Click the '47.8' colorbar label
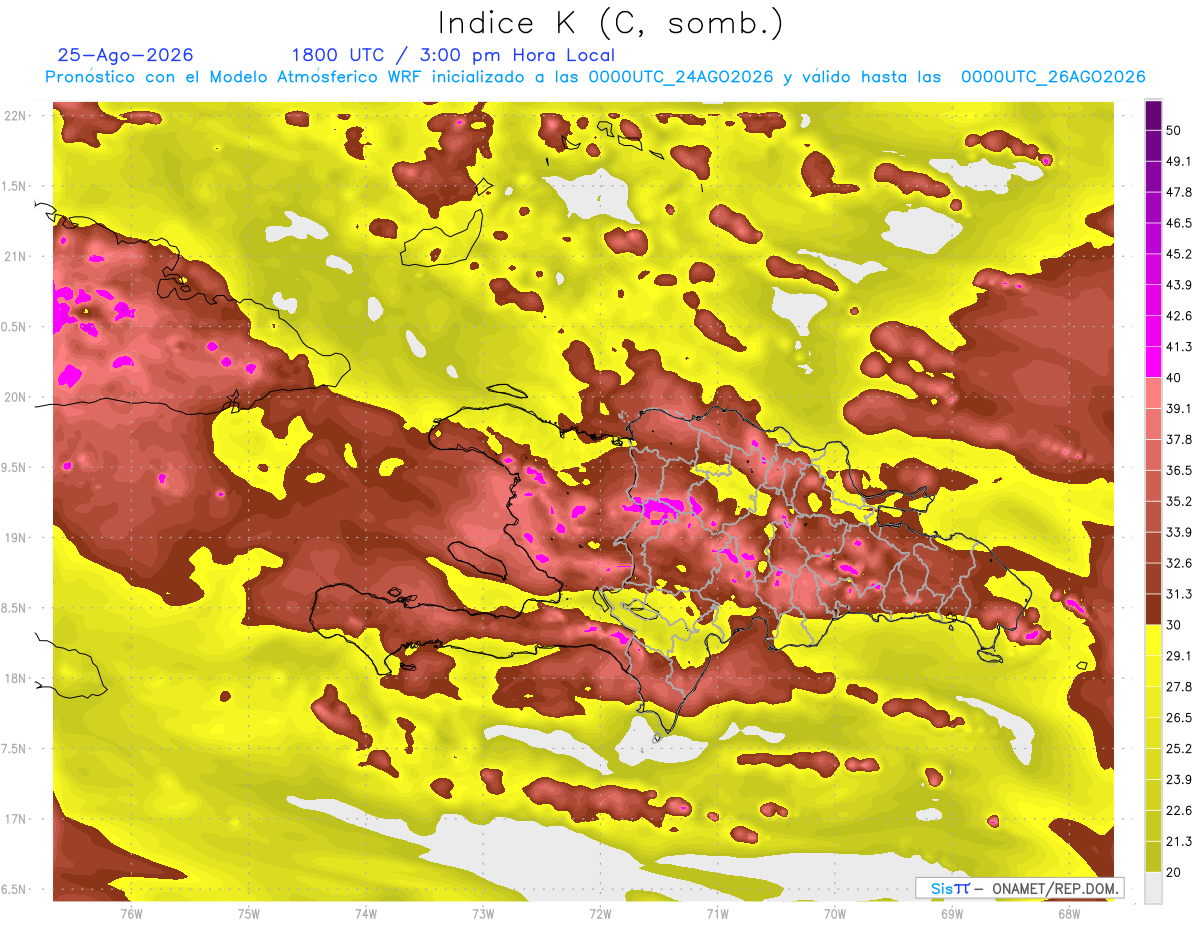Image resolution: width=1200 pixels, height=927 pixels. [1179, 193]
